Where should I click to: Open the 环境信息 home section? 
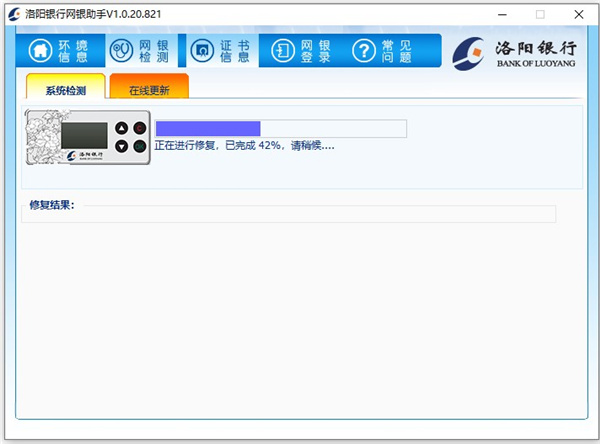pos(60,51)
